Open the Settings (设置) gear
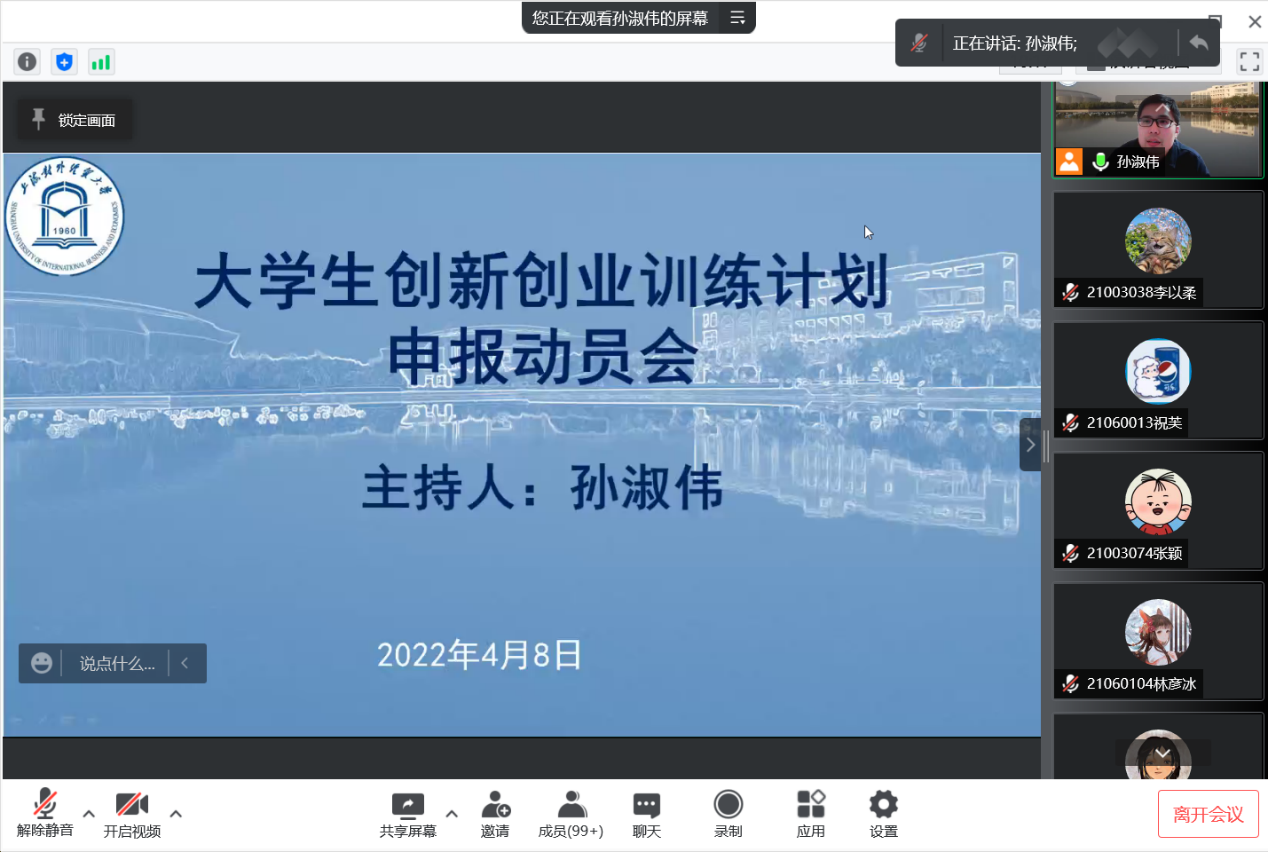This screenshot has height=852, width=1268. click(883, 814)
